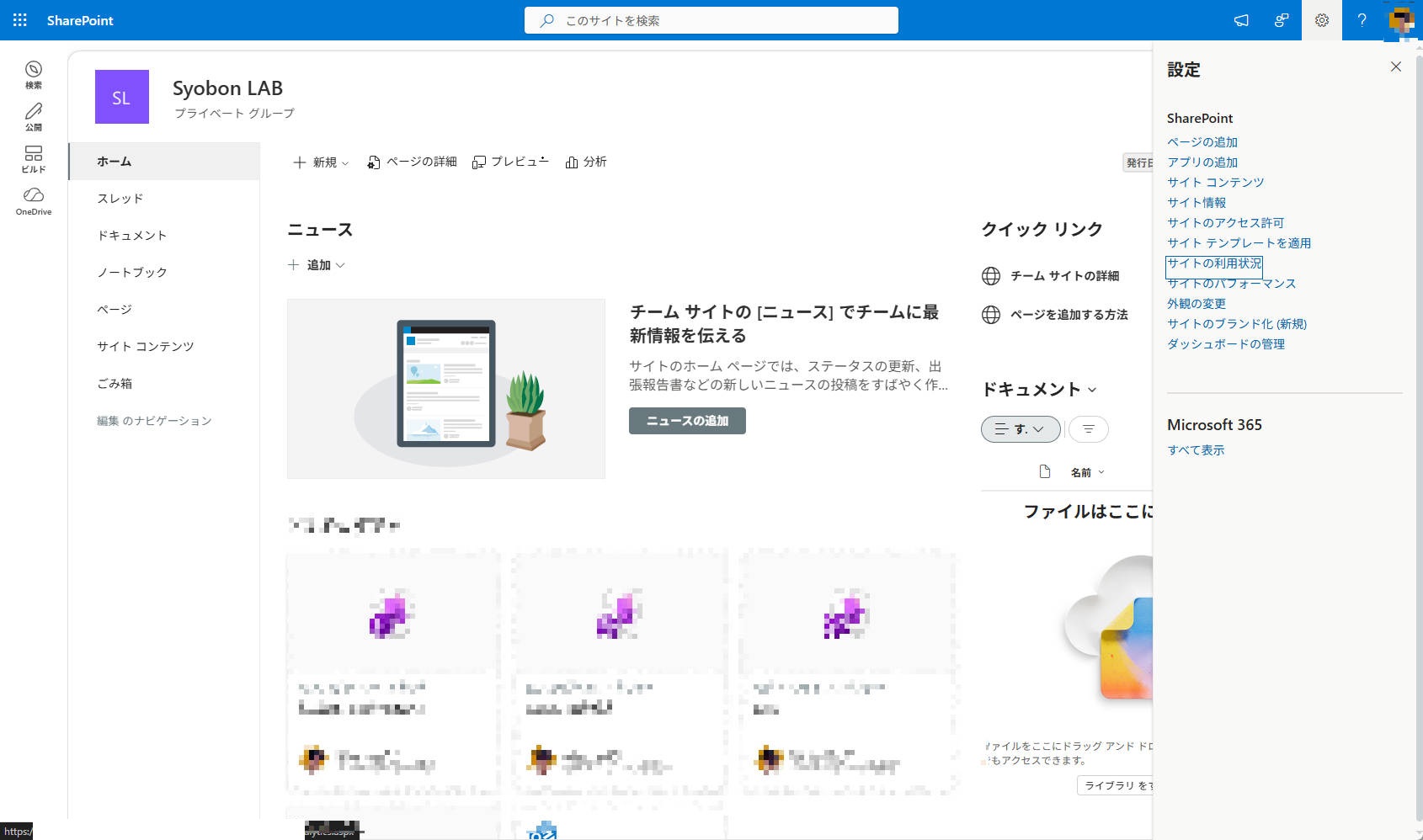Open ページの詳細 in command bar
The height and width of the screenshot is (840, 1423).
point(412,162)
